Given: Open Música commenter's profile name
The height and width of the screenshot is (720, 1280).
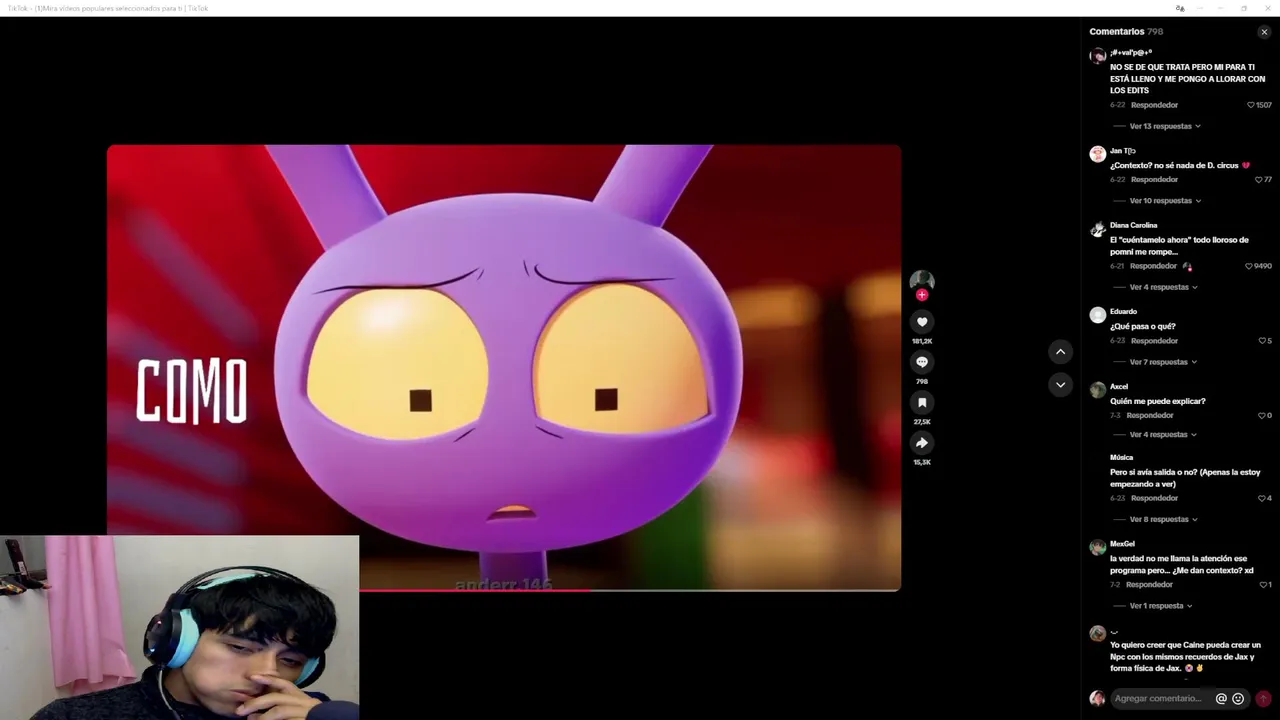Looking at the screenshot, I should (x=1122, y=458).
